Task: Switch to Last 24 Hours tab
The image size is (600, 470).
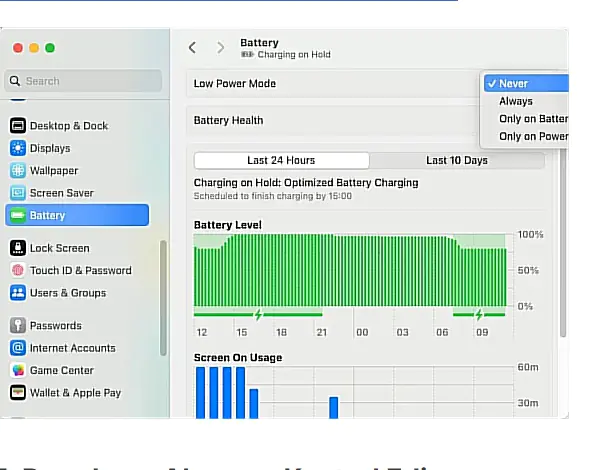Action: pyautogui.click(x=281, y=161)
